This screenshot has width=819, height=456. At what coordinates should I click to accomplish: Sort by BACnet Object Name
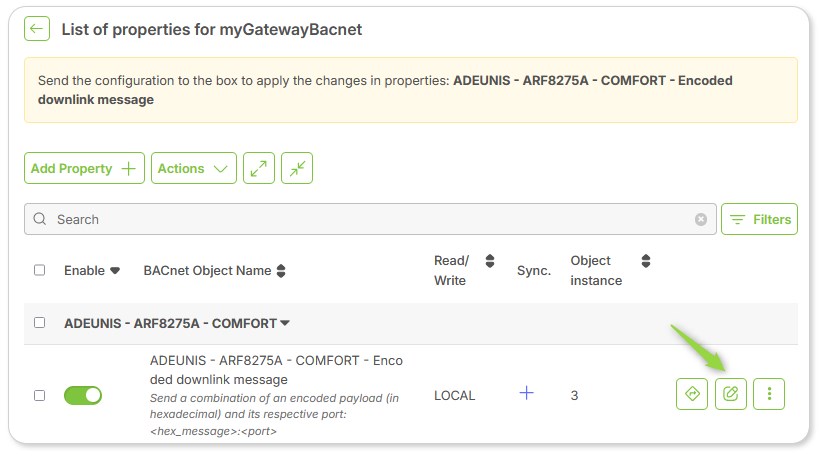[281, 271]
